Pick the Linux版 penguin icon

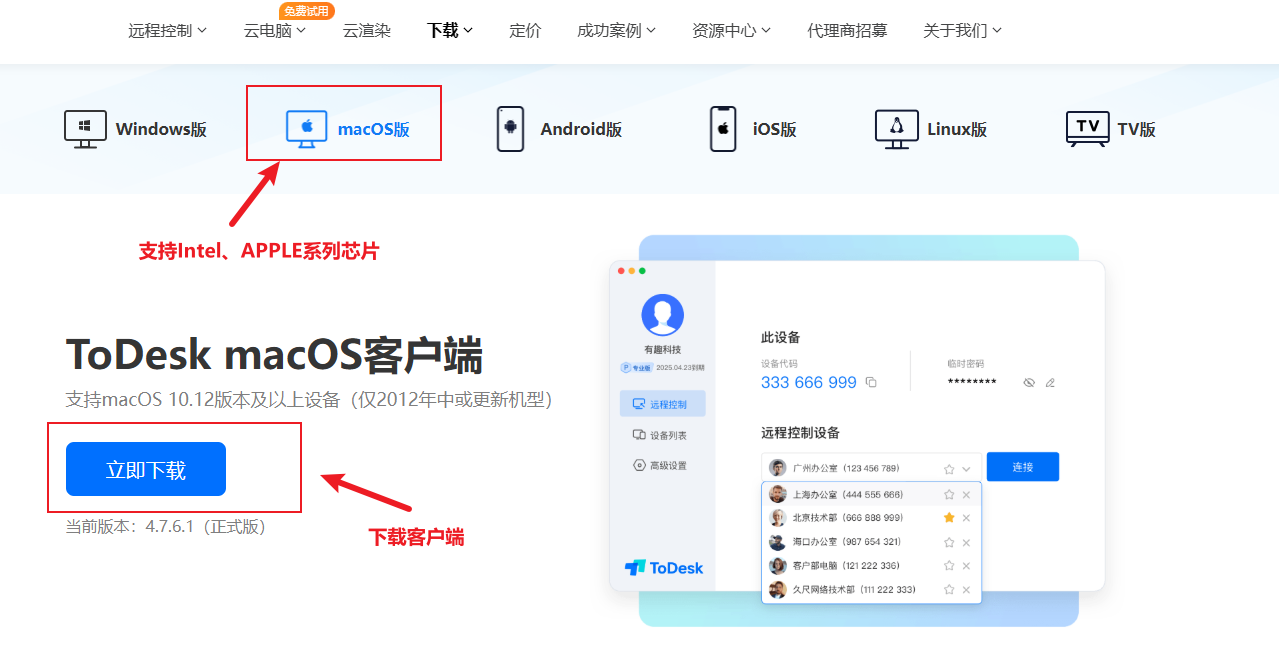tap(896, 129)
